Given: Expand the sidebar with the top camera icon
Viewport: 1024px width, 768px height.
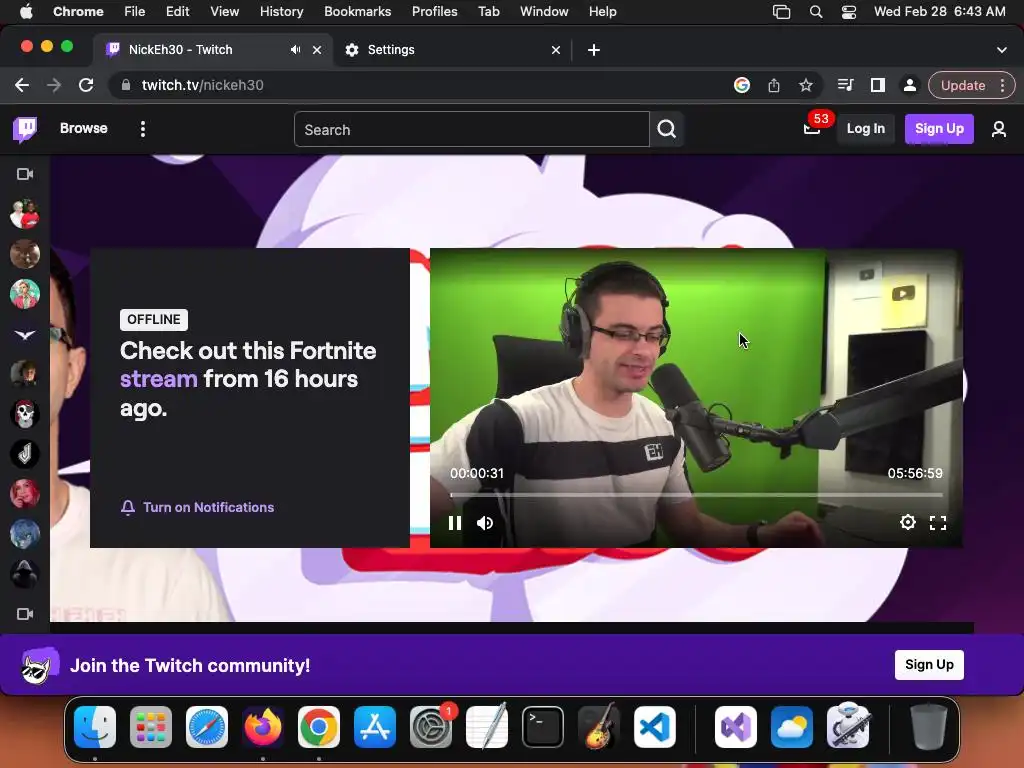Looking at the screenshot, I should point(25,174).
